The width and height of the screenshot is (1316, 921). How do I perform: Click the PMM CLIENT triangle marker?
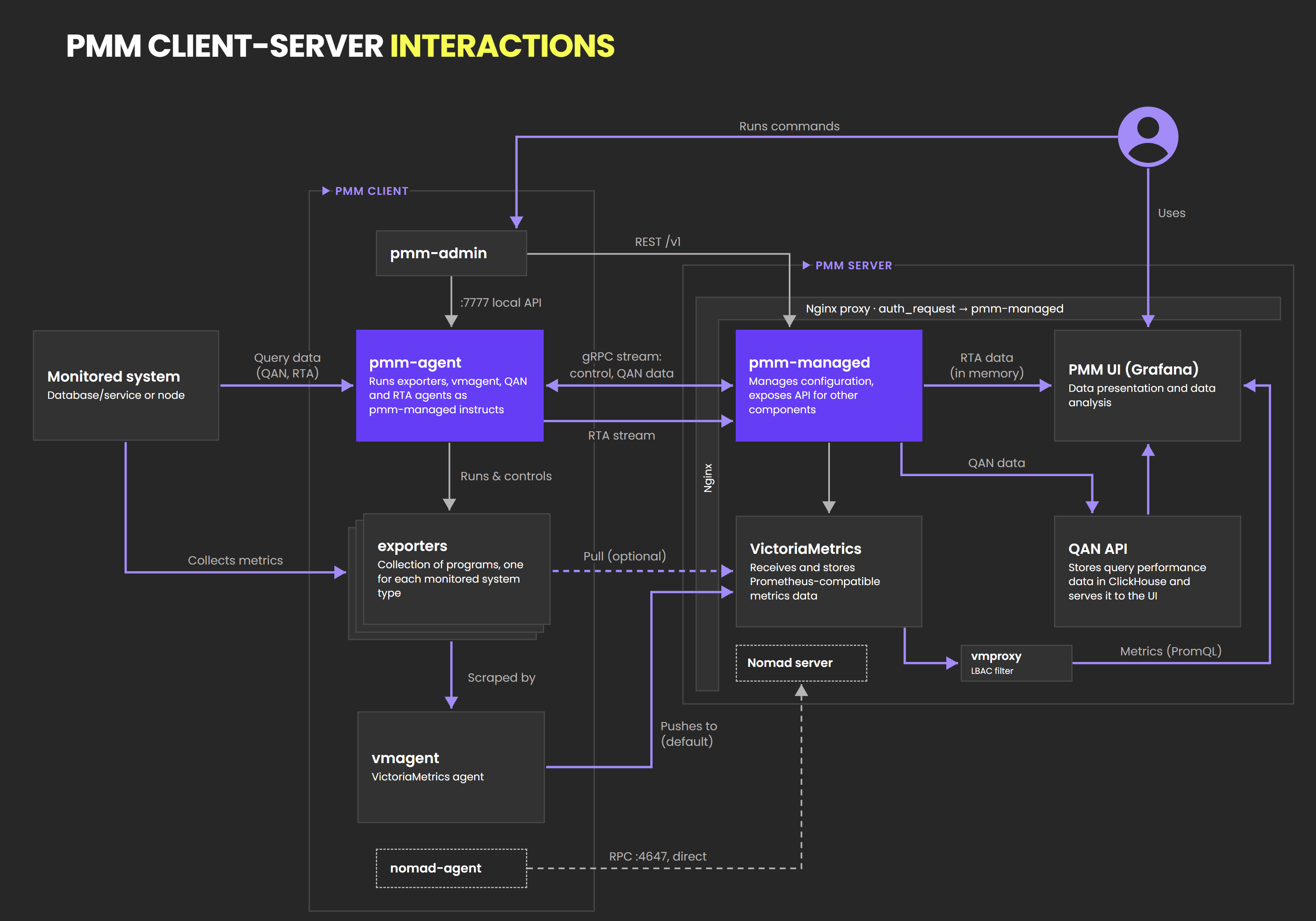[326, 191]
